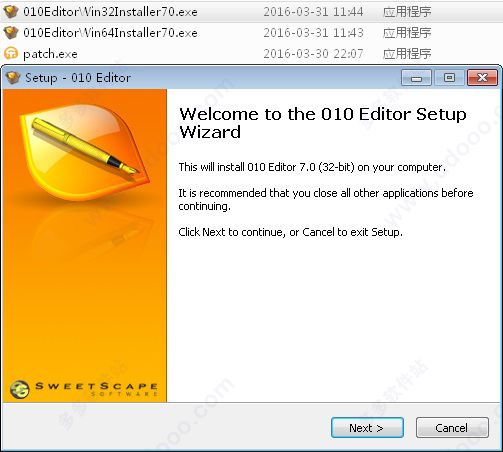Close the Setup - 010 Editor window
The width and height of the screenshot is (503, 452).
tap(482, 78)
